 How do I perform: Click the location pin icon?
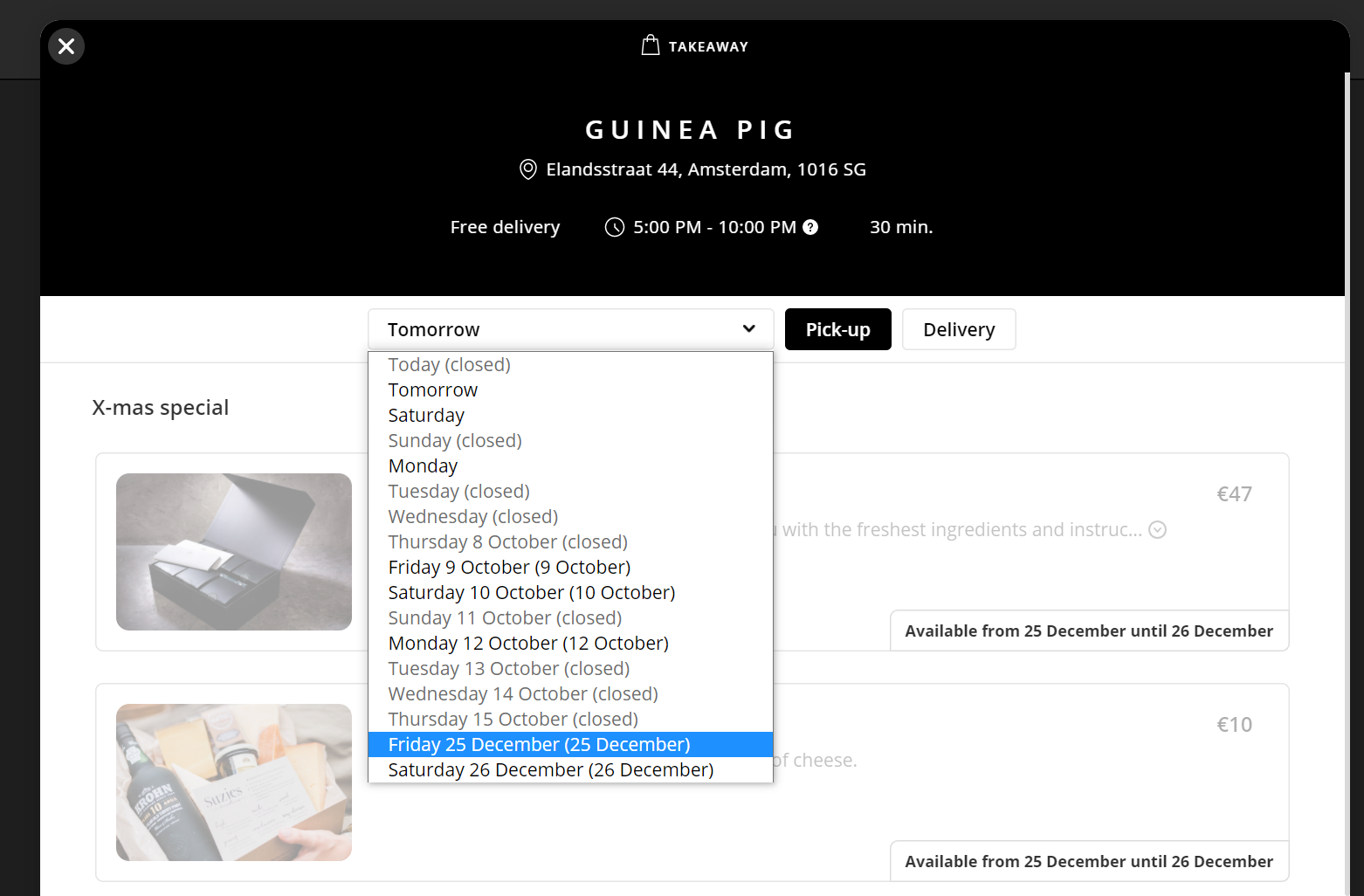pyautogui.click(x=527, y=169)
